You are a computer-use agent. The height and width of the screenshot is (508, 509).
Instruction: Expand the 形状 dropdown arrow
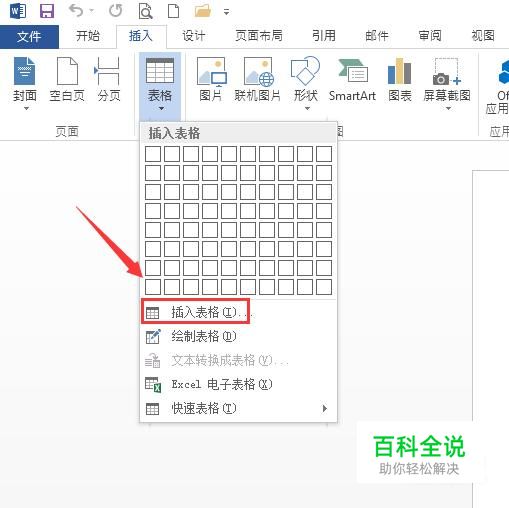307,108
